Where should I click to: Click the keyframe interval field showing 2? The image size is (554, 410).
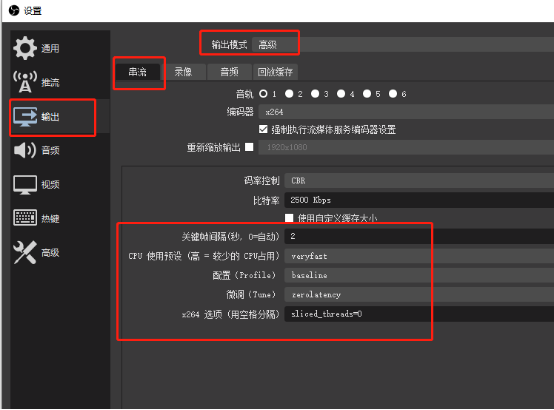419,236
